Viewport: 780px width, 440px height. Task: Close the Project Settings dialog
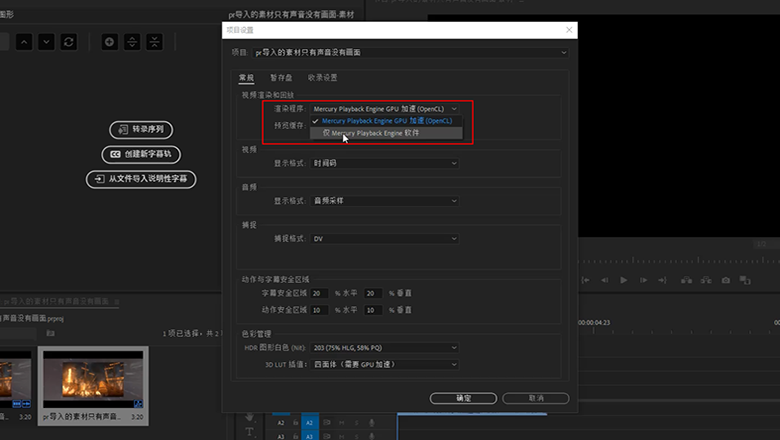click(x=569, y=30)
